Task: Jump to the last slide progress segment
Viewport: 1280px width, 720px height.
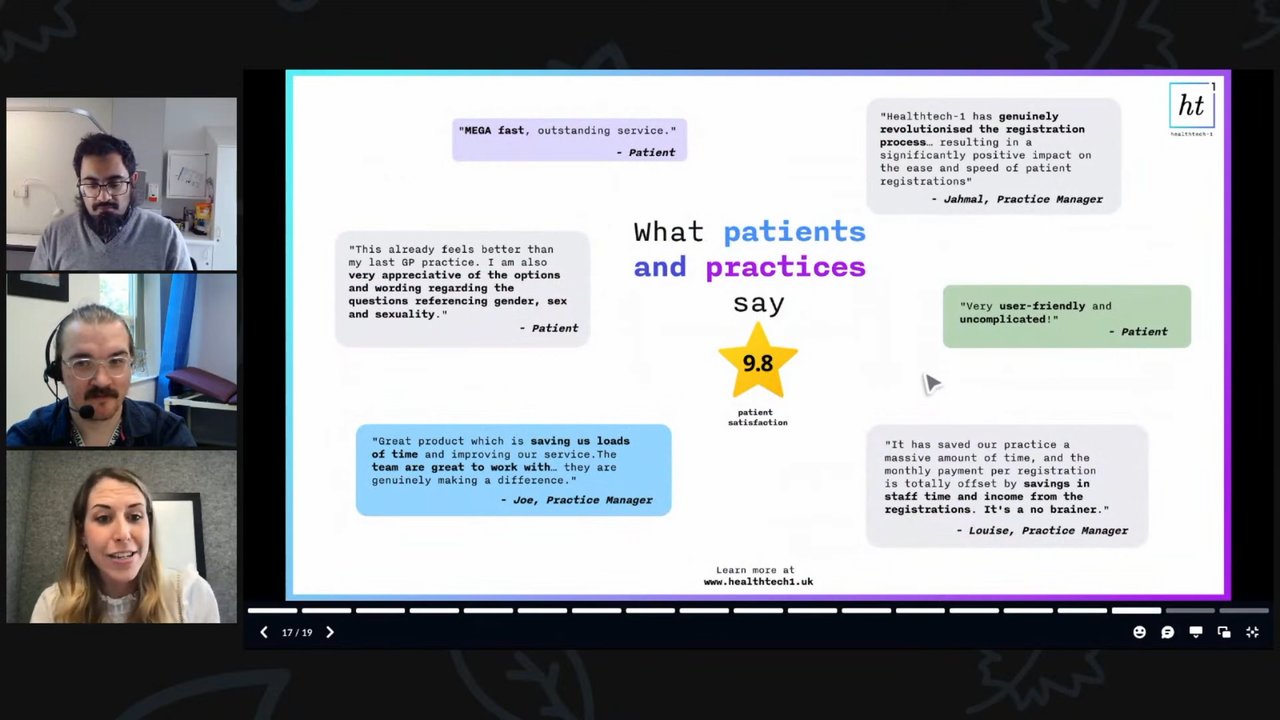Action: coord(1243,610)
